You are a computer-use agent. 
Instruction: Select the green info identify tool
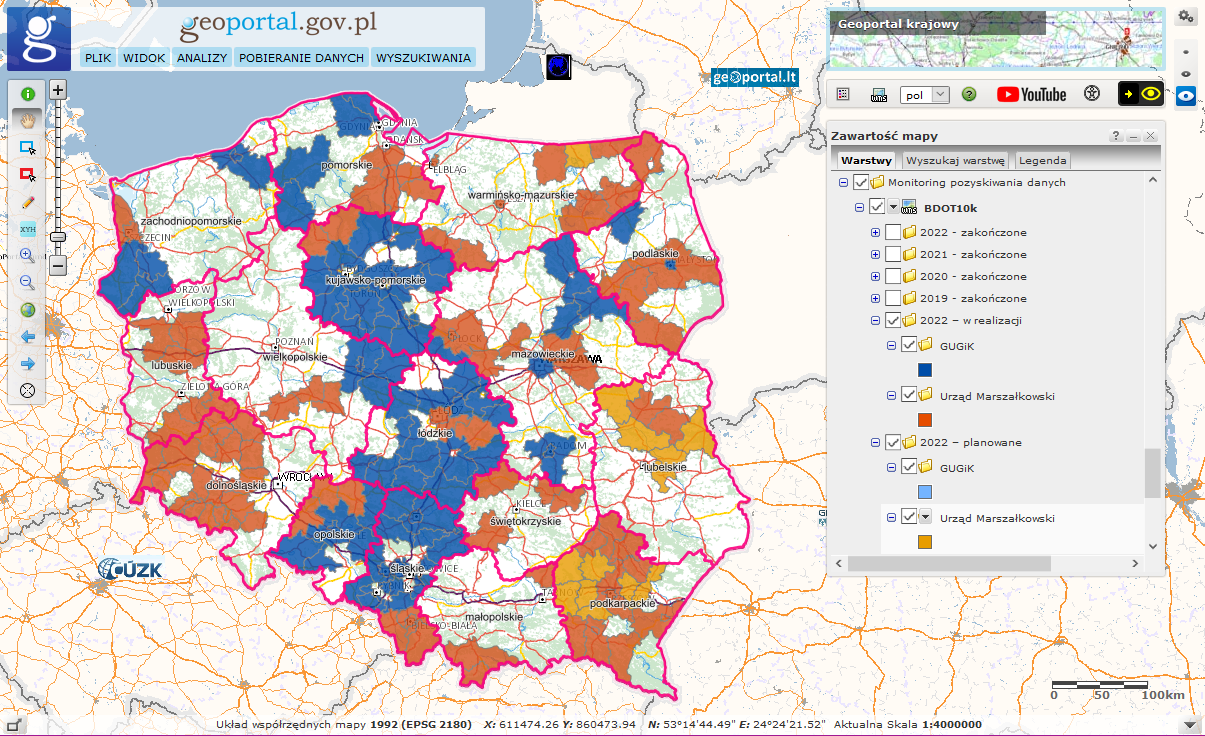tap(27, 94)
